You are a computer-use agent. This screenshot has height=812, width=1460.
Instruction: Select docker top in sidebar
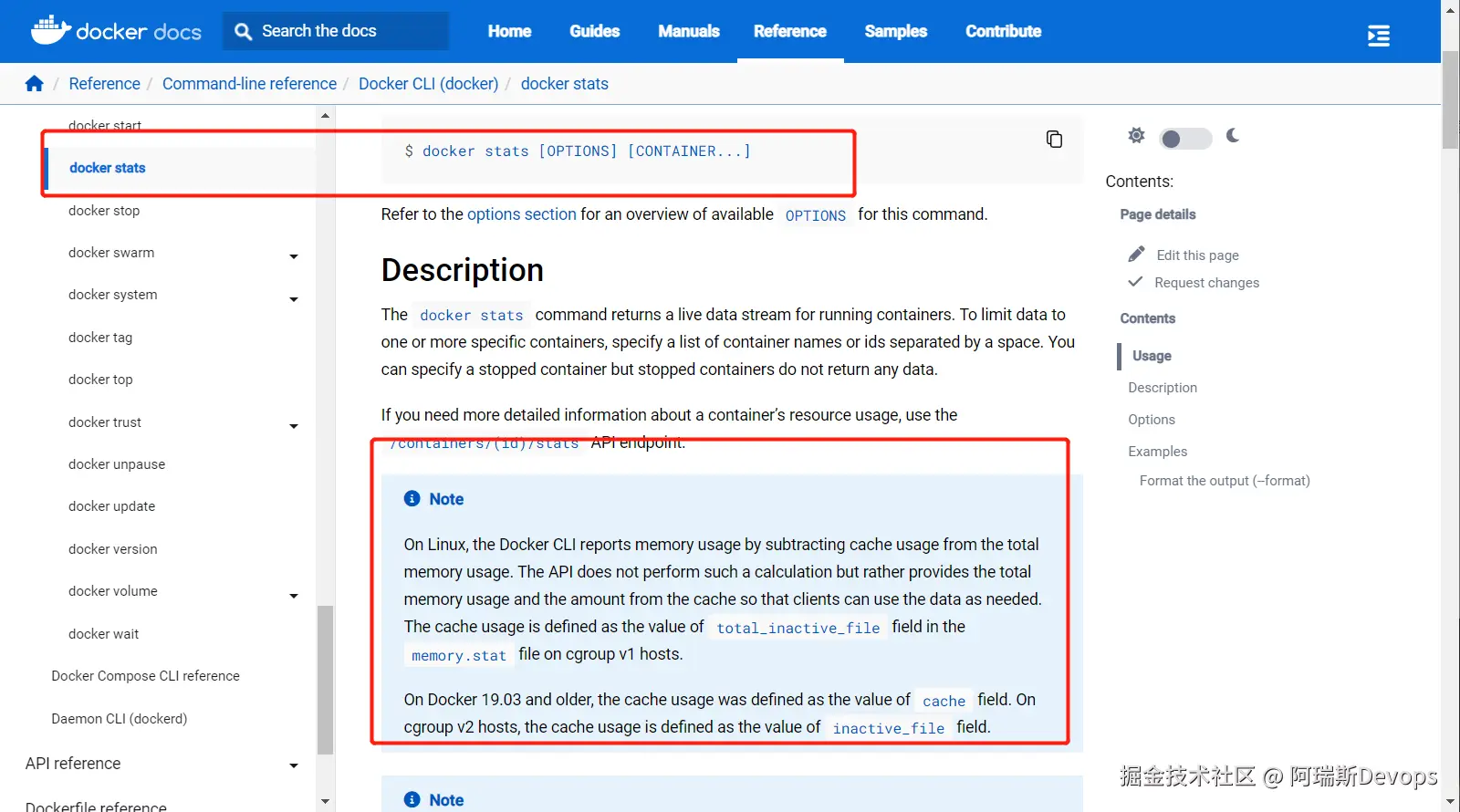pos(100,380)
